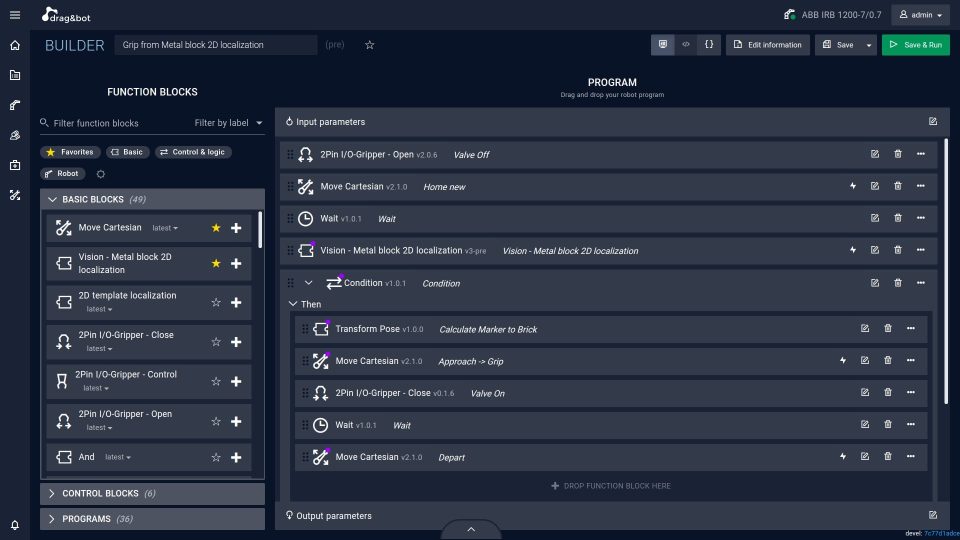This screenshot has width=960, height=540.
Task: Toggle favorite star beside program name
Action: pyautogui.click(x=370, y=45)
